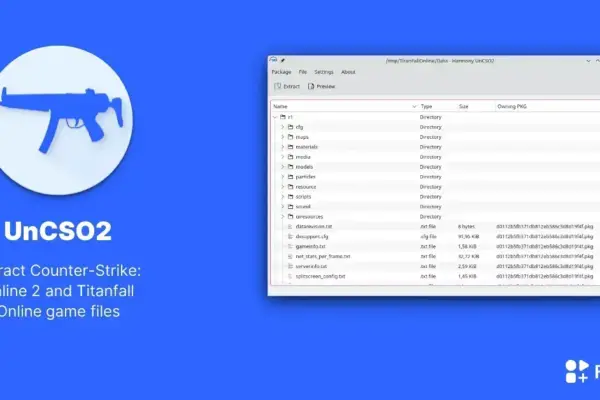Click the app icon in the title bar
This screenshot has width=600, height=400.
point(273,60)
